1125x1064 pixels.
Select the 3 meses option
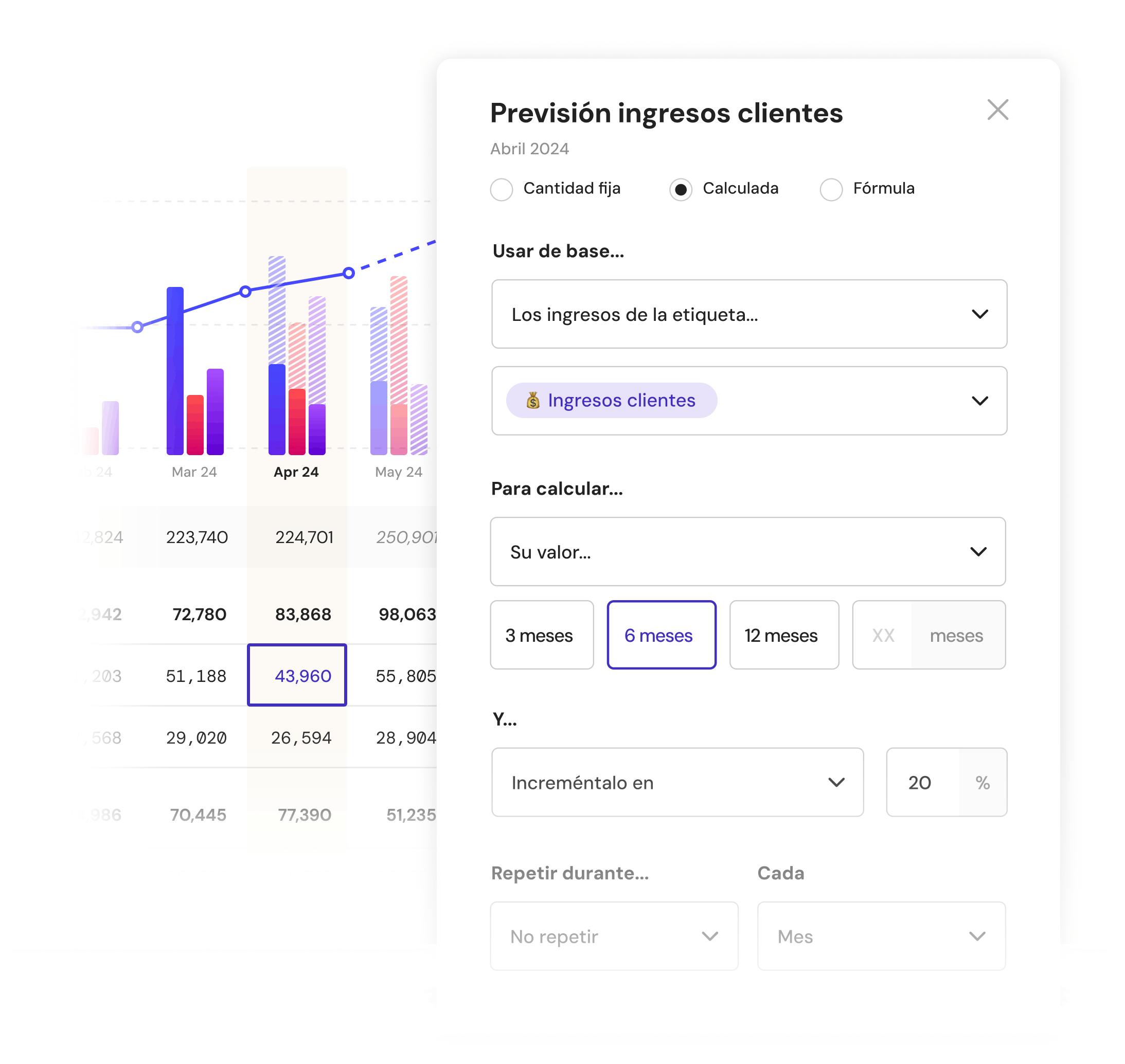point(541,635)
